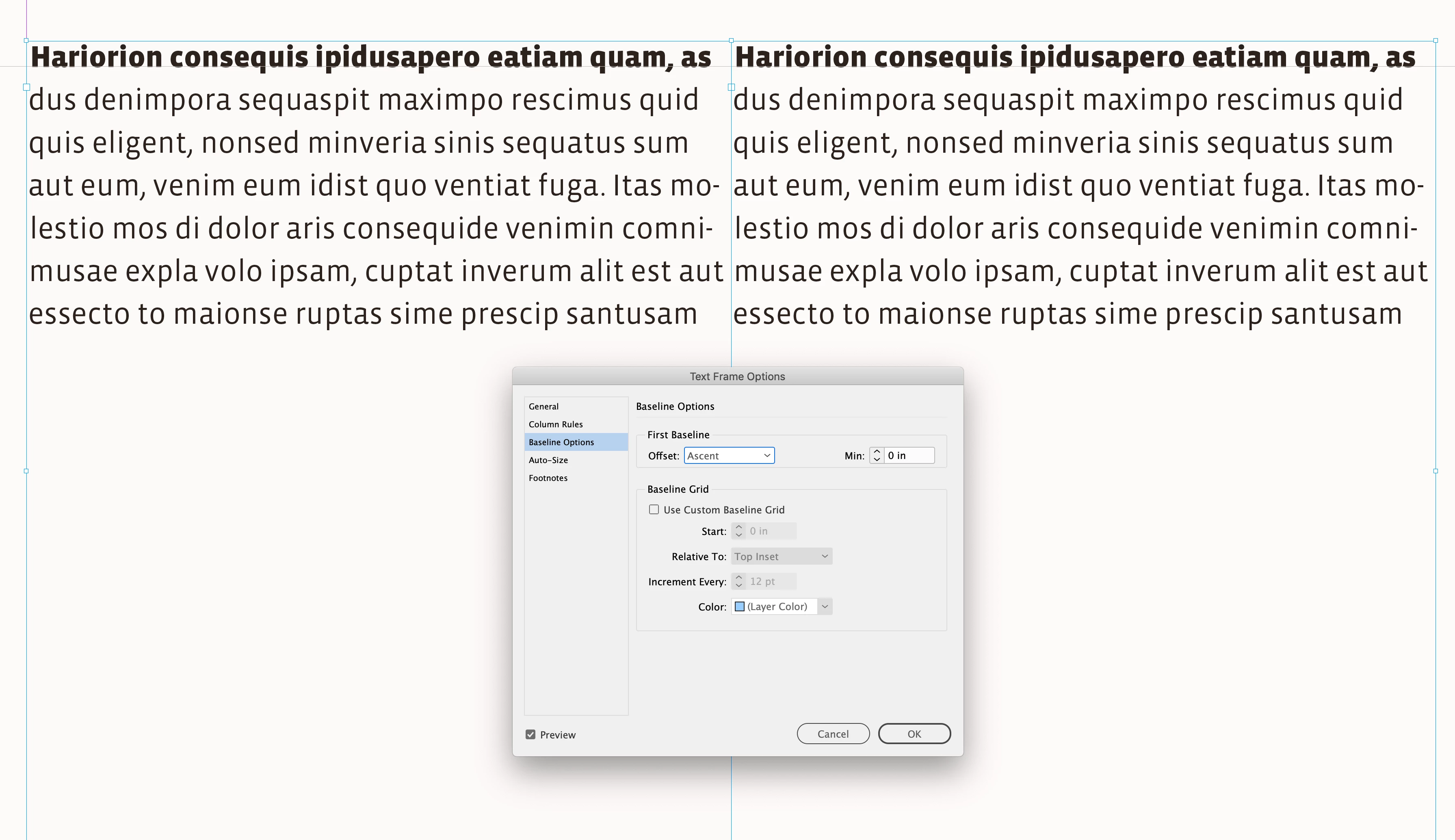The height and width of the screenshot is (840, 1455).
Task: Click the top-right corner handle of text frame
Action: click(x=1436, y=41)
